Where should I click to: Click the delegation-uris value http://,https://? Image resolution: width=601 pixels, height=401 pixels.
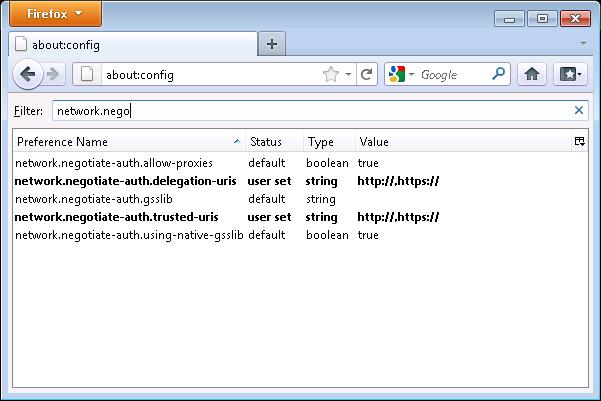398,181
